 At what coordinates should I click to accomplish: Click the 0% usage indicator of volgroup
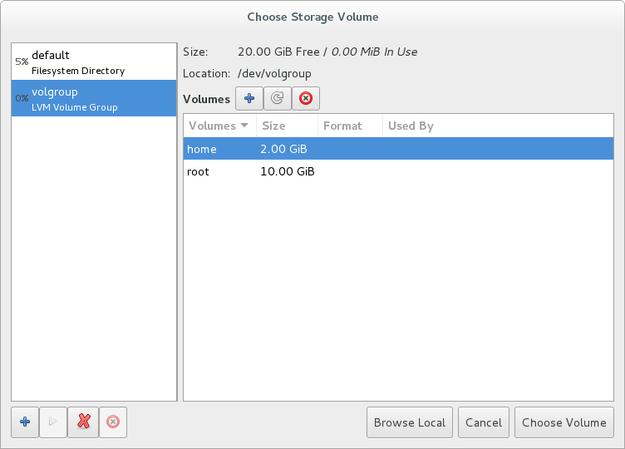click(22, 98)
